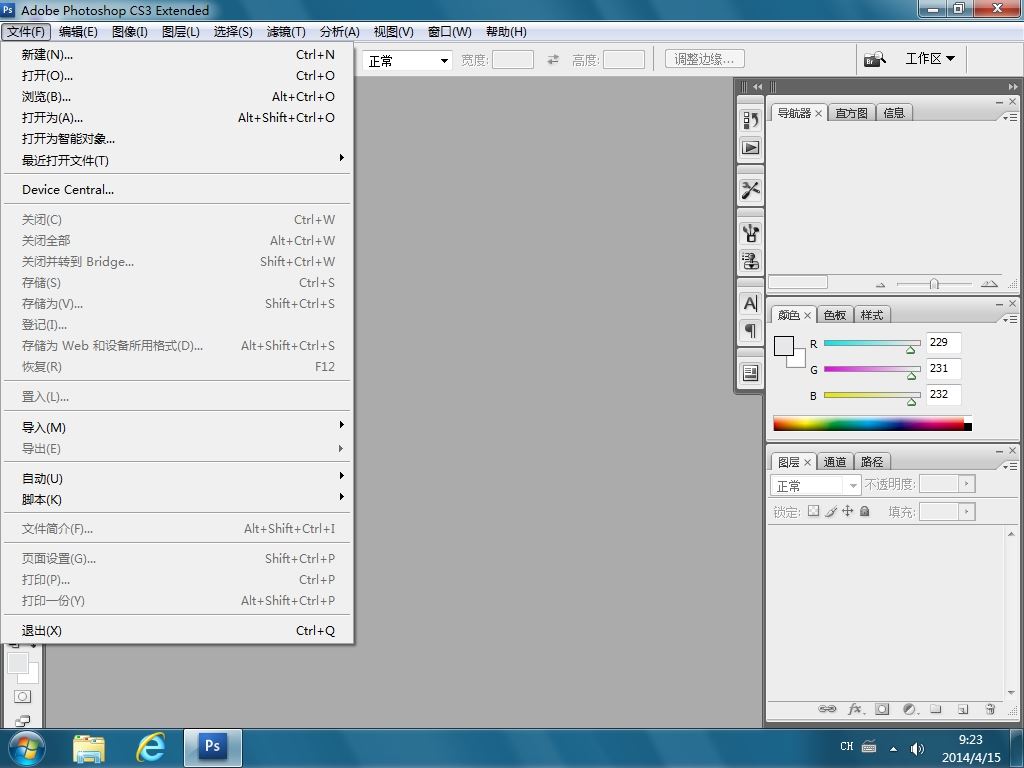Expand the 最近打开文件(T) submenu
Screen dimensions: 1024x768
click(177, 160)
